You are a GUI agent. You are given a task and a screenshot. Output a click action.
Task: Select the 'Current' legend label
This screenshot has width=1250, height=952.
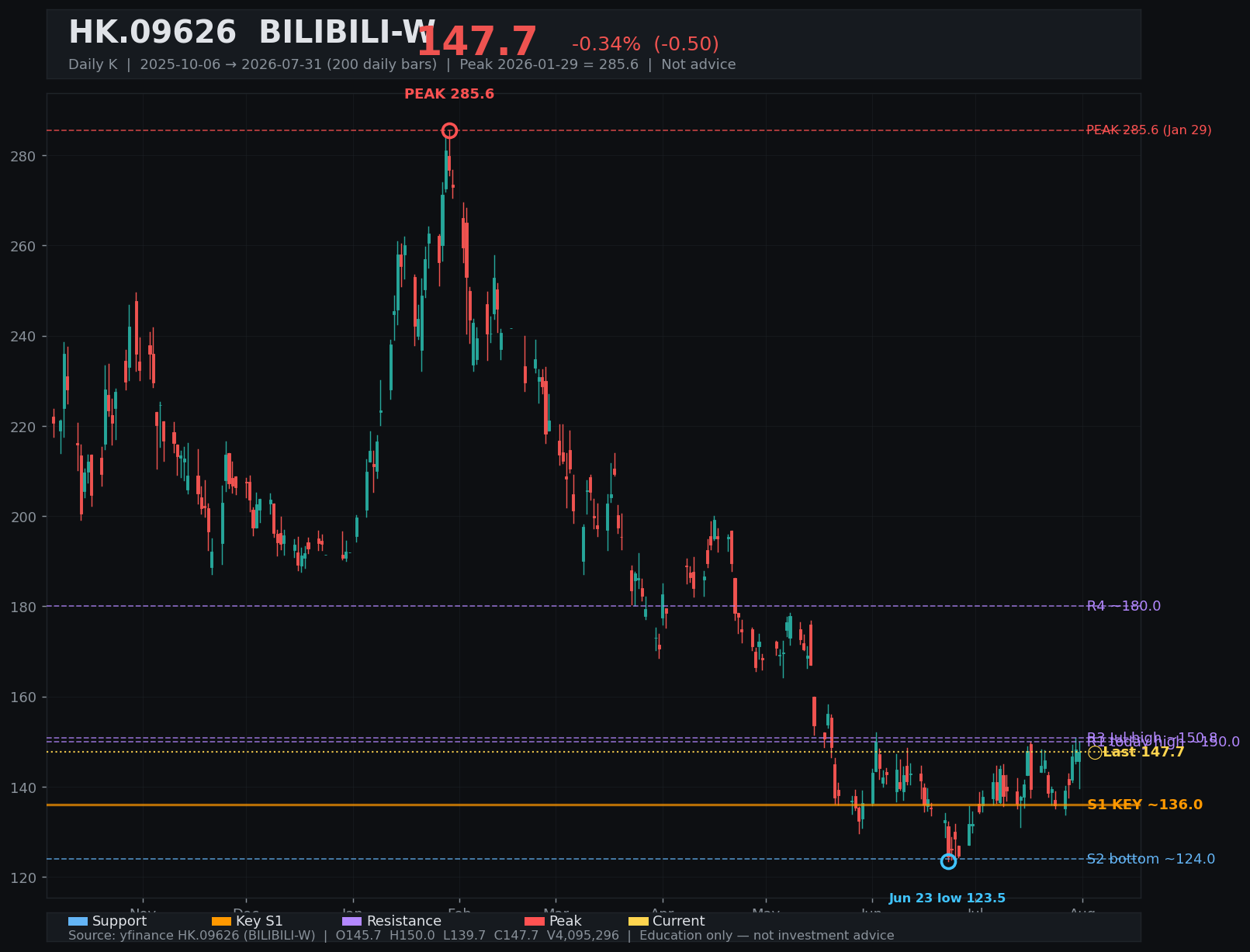[679, 922]
